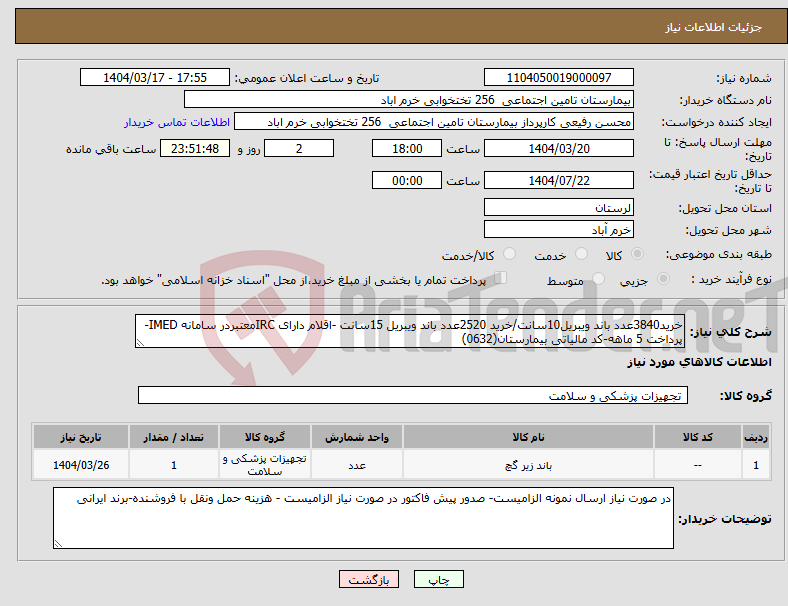The image size is (788, 606).
Task: Click the announcement date field 1404/03/17 - 17:55
Action: click(x=155, y=77)
